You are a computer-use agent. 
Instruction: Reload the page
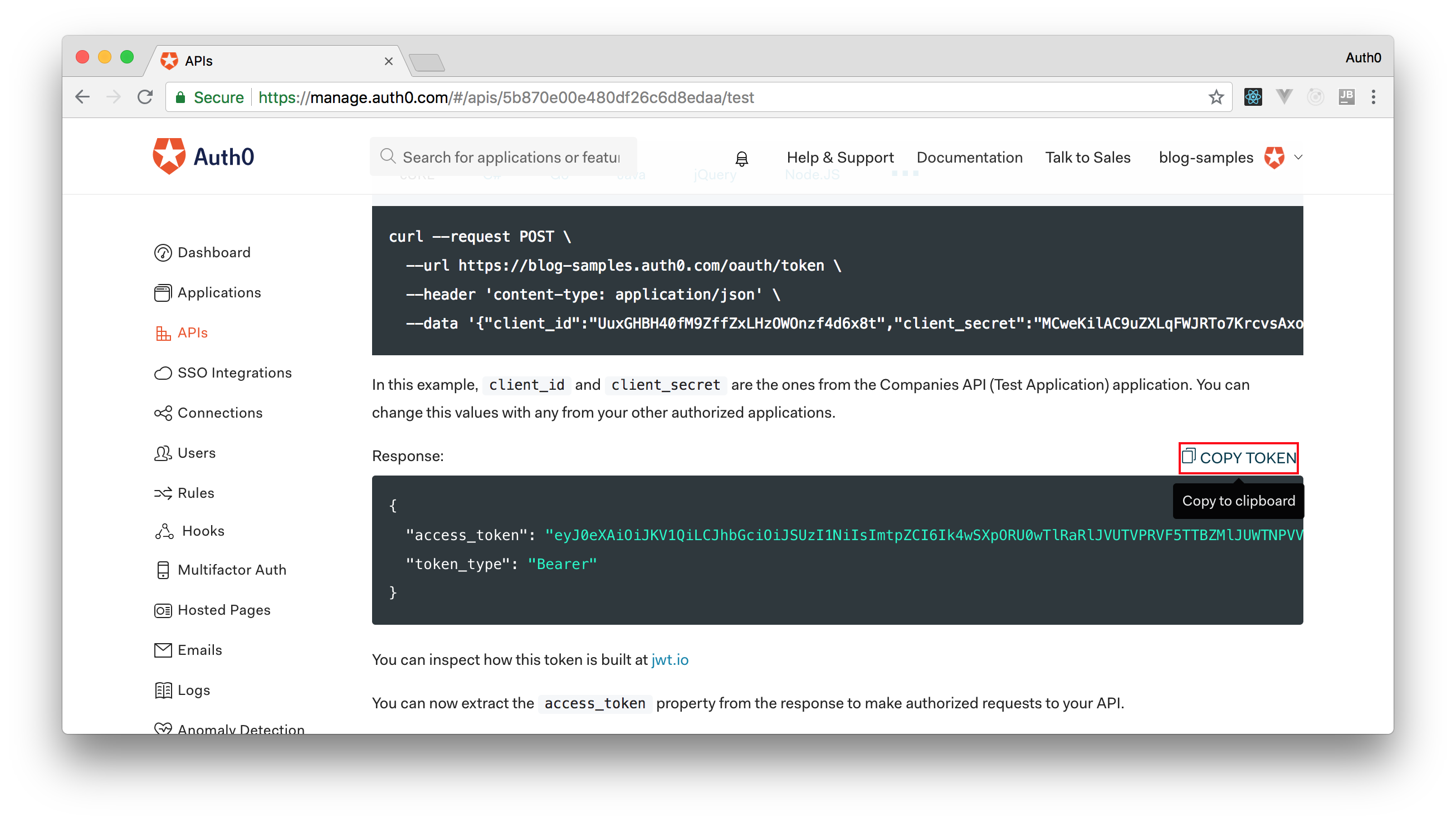[145, 97]
